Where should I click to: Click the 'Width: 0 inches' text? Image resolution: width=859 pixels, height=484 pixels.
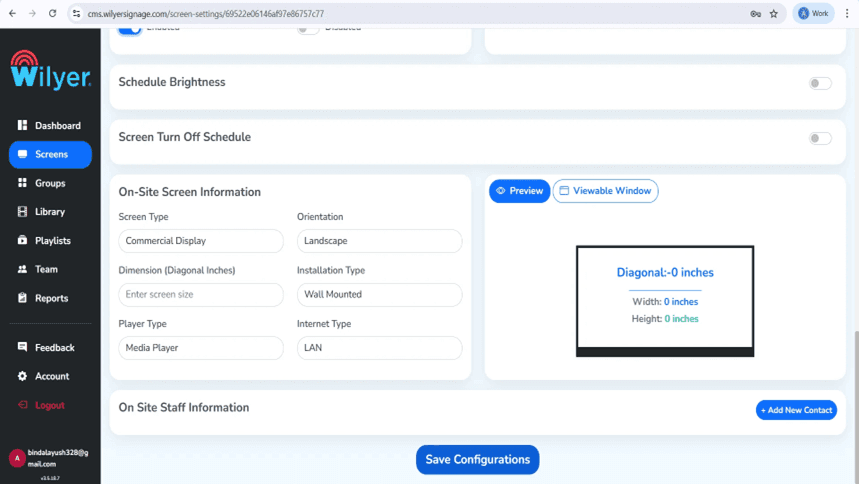[665, 301]
